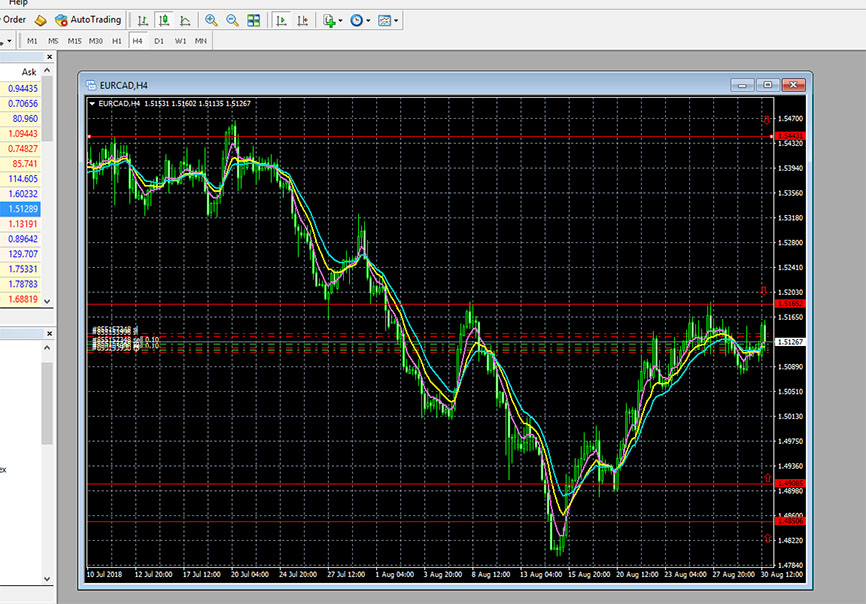The image size is (866, 604).
Task: Click the H1 timeframe button
Action: point(117,41)
